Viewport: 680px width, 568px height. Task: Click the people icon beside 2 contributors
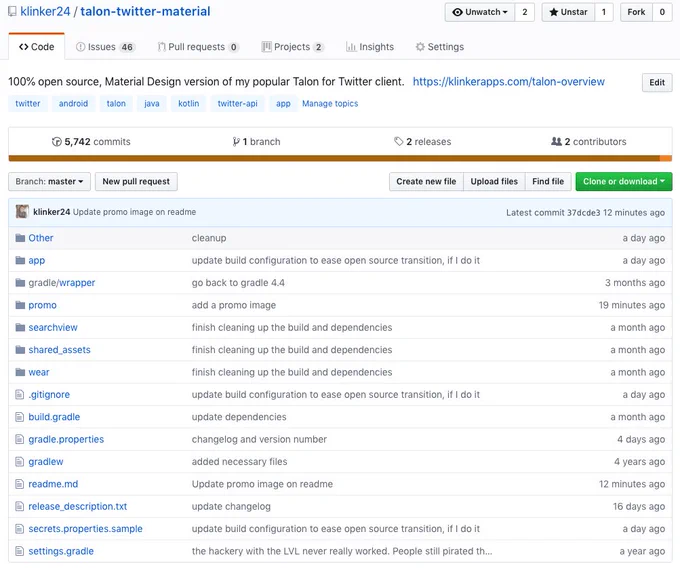point(556,141)
